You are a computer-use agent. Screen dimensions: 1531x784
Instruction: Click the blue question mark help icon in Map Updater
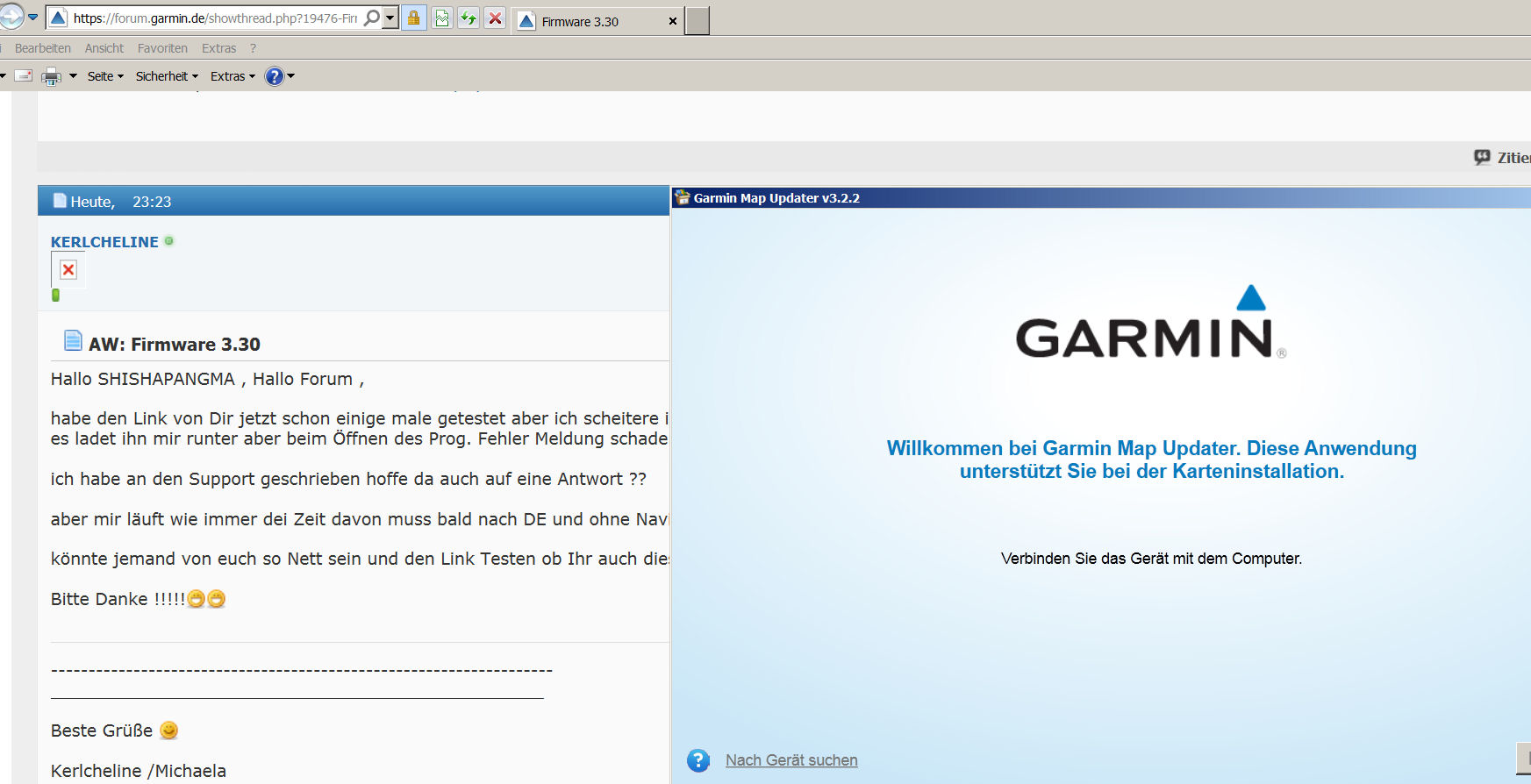[698, 760]
